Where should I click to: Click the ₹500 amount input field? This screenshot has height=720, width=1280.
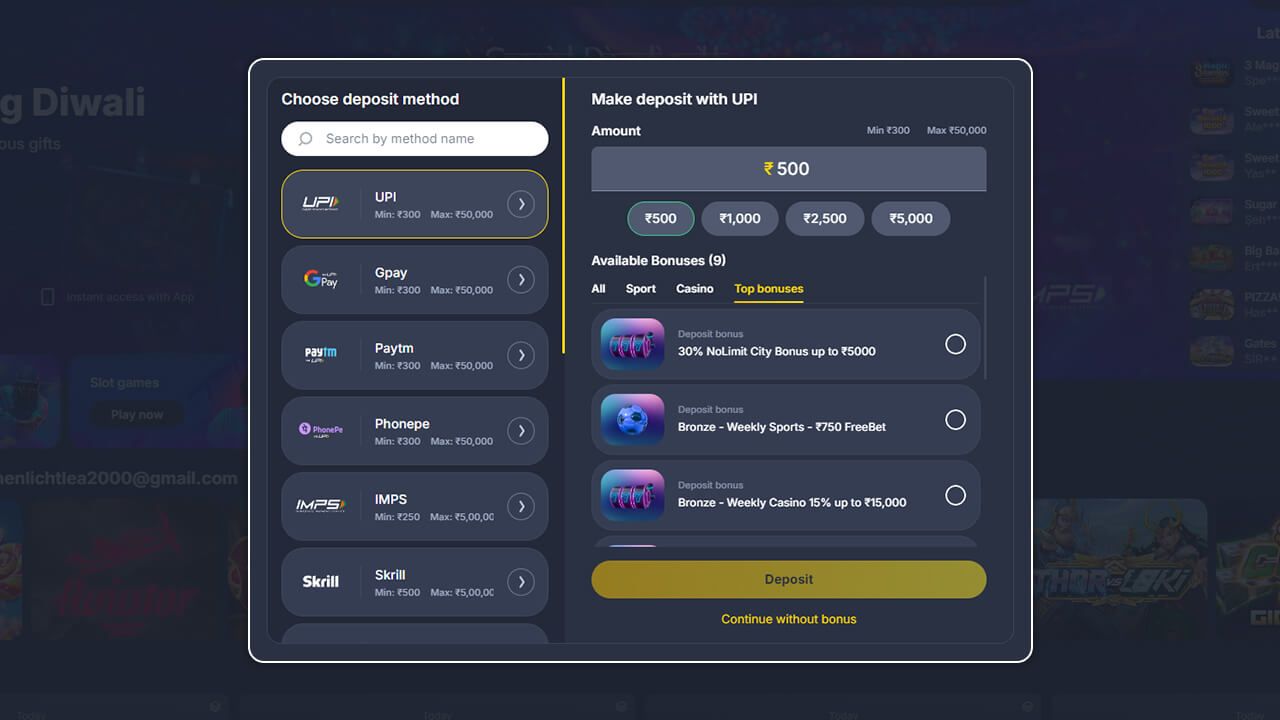pos(789,169)
